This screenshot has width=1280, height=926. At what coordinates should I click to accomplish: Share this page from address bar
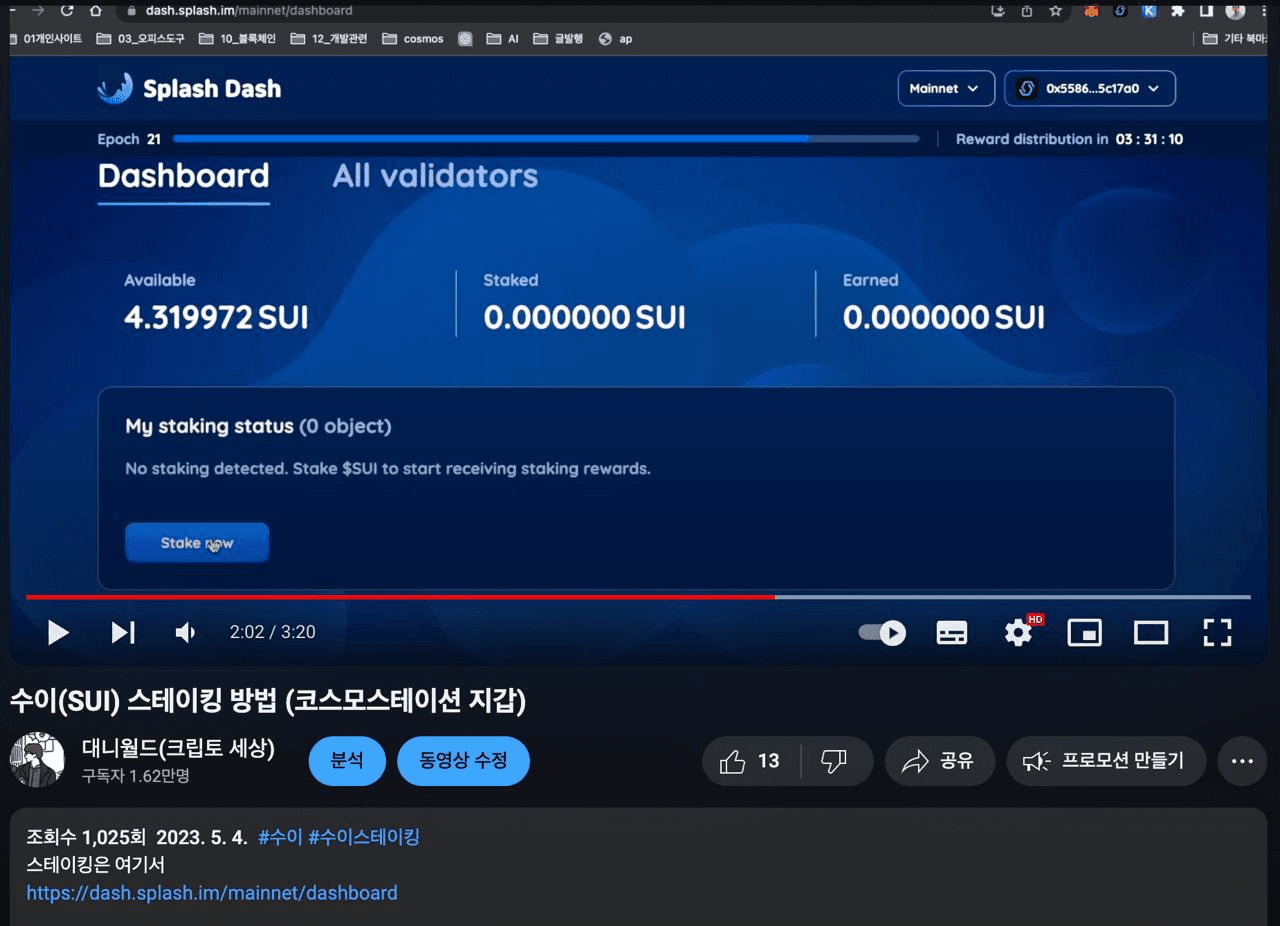(1027, 11)
